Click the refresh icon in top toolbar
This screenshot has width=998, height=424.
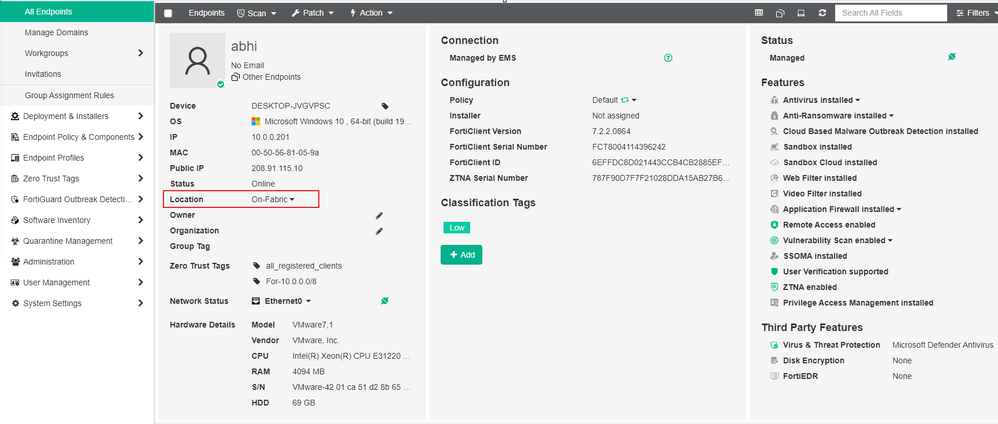tap(822, 13)
